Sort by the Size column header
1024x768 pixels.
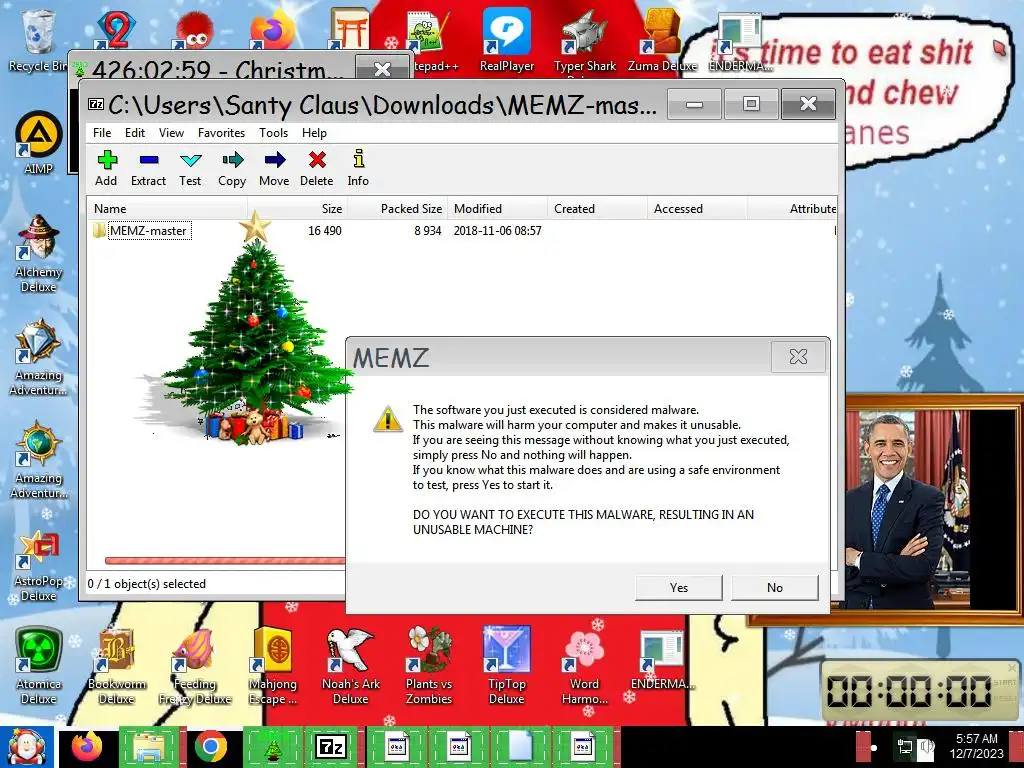(298, 209)
